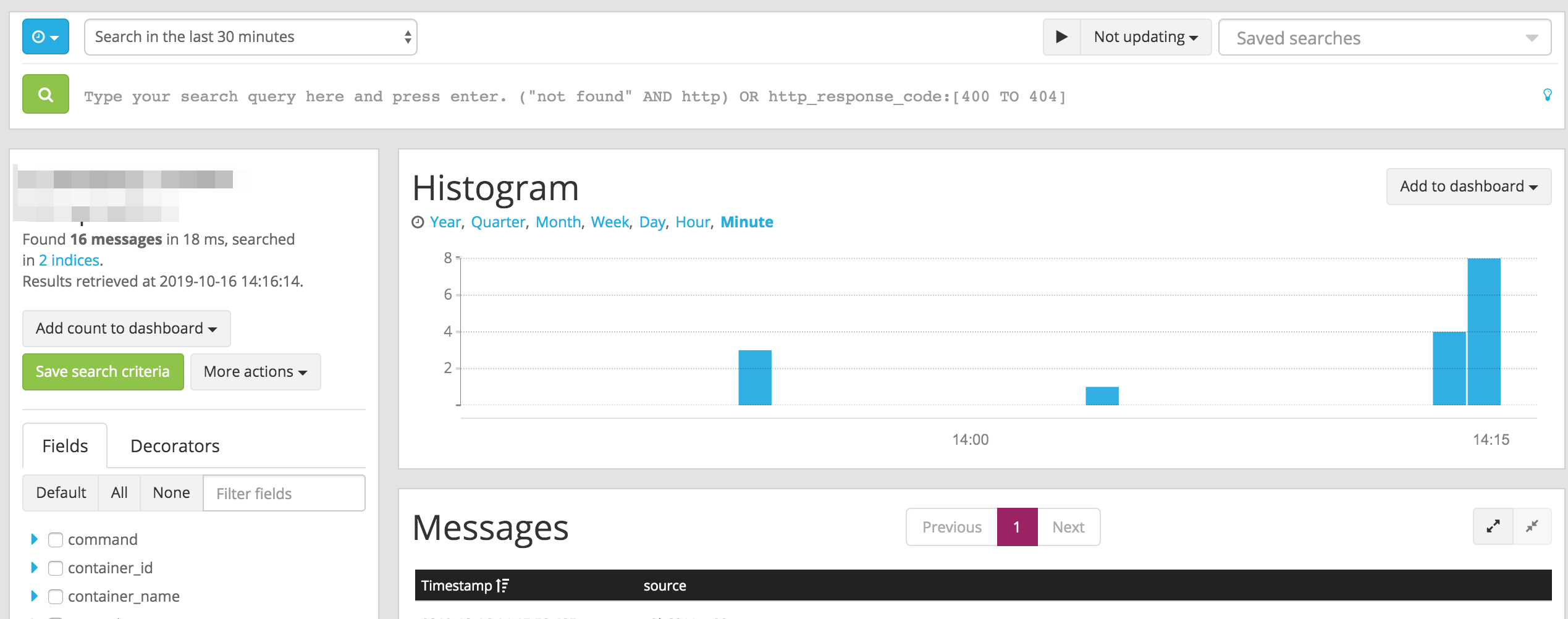
Task: Click 'Save search criteria' button
Action: click(103, 372)
